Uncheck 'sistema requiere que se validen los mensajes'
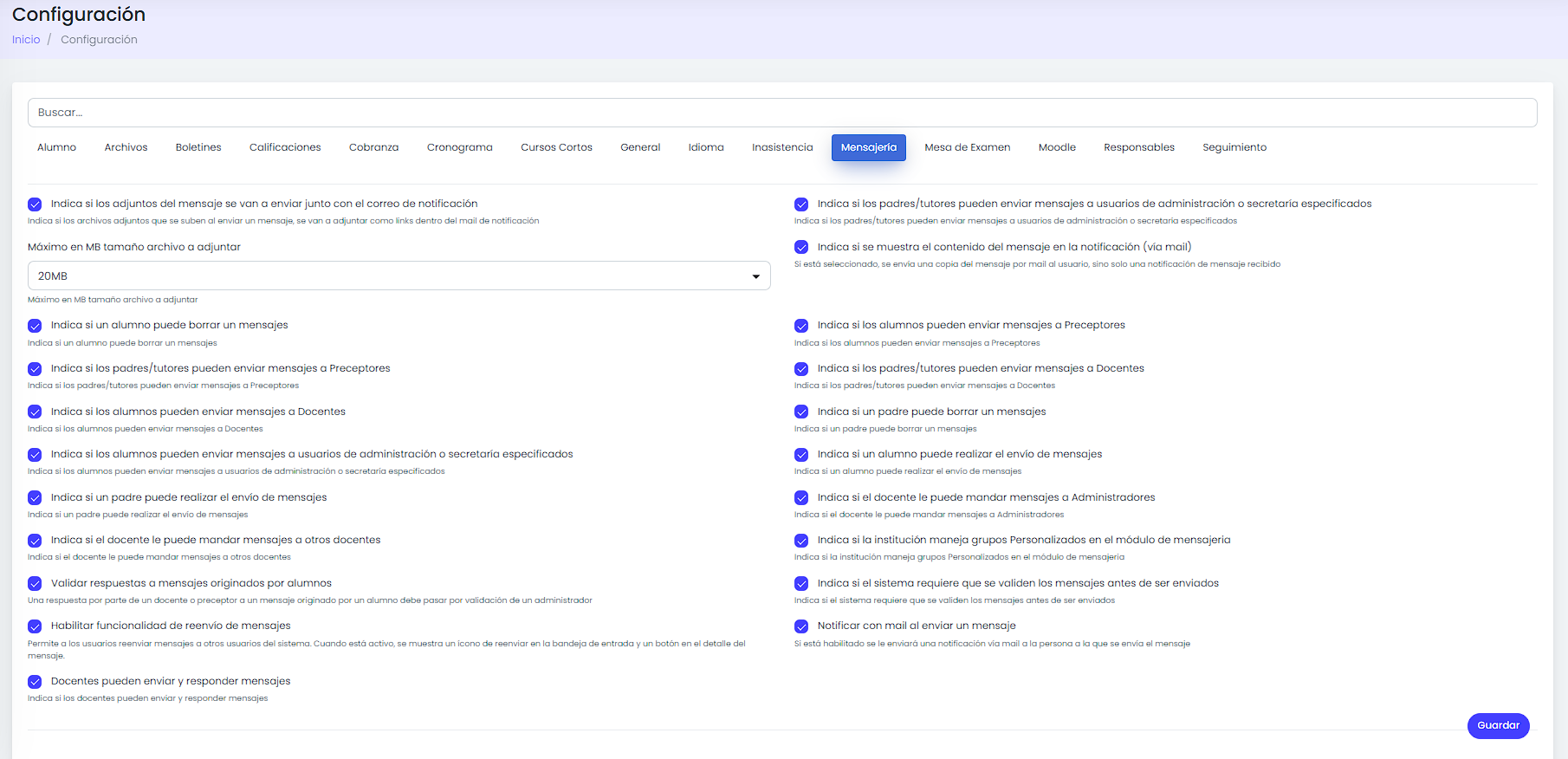This screenshot has height=759, width=1568. pyautogui.click(x=801, y=584)
